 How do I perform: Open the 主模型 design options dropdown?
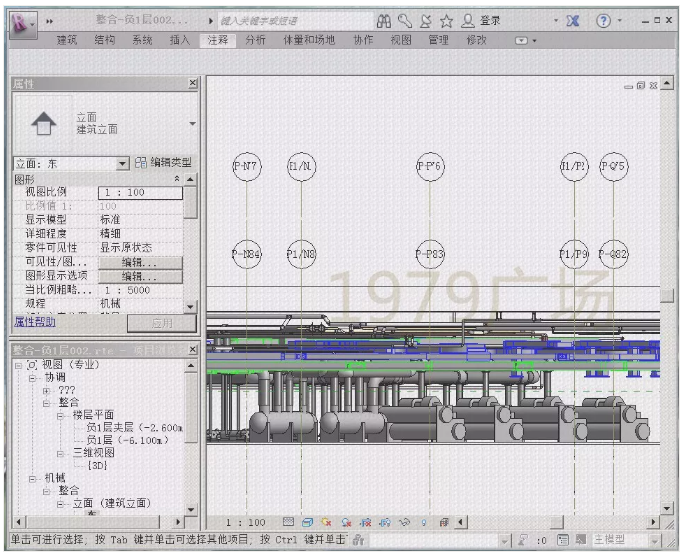tap(654, 541)
